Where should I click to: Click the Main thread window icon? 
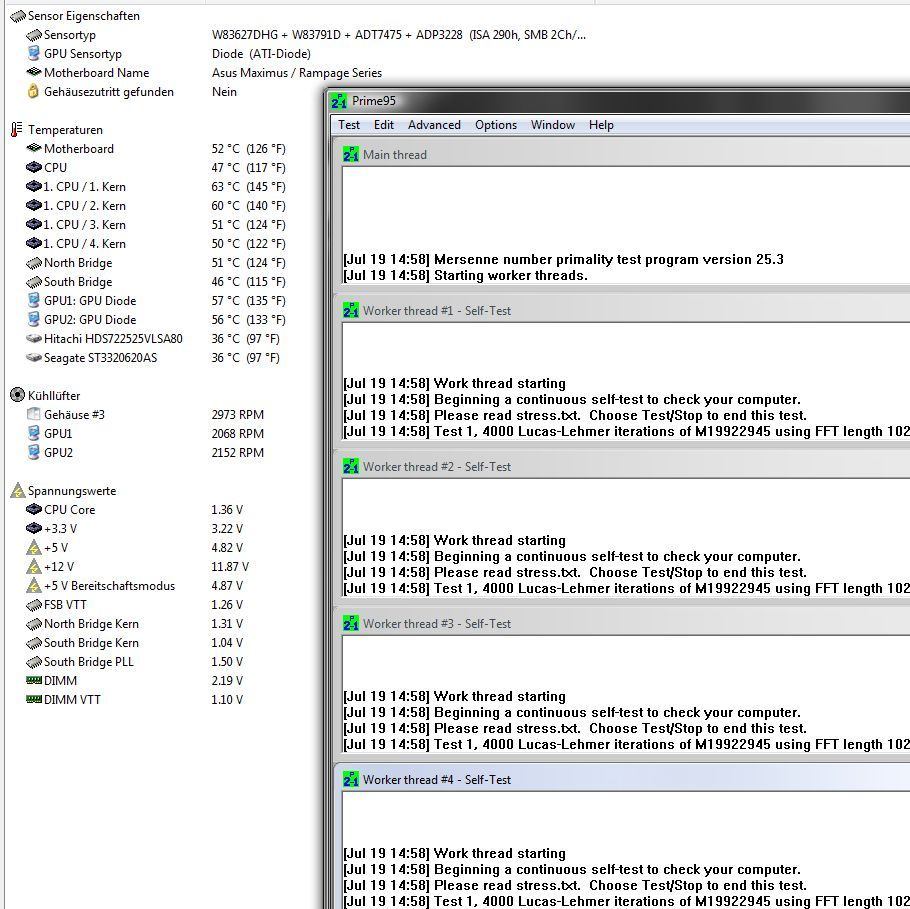(x=351, y=154)
